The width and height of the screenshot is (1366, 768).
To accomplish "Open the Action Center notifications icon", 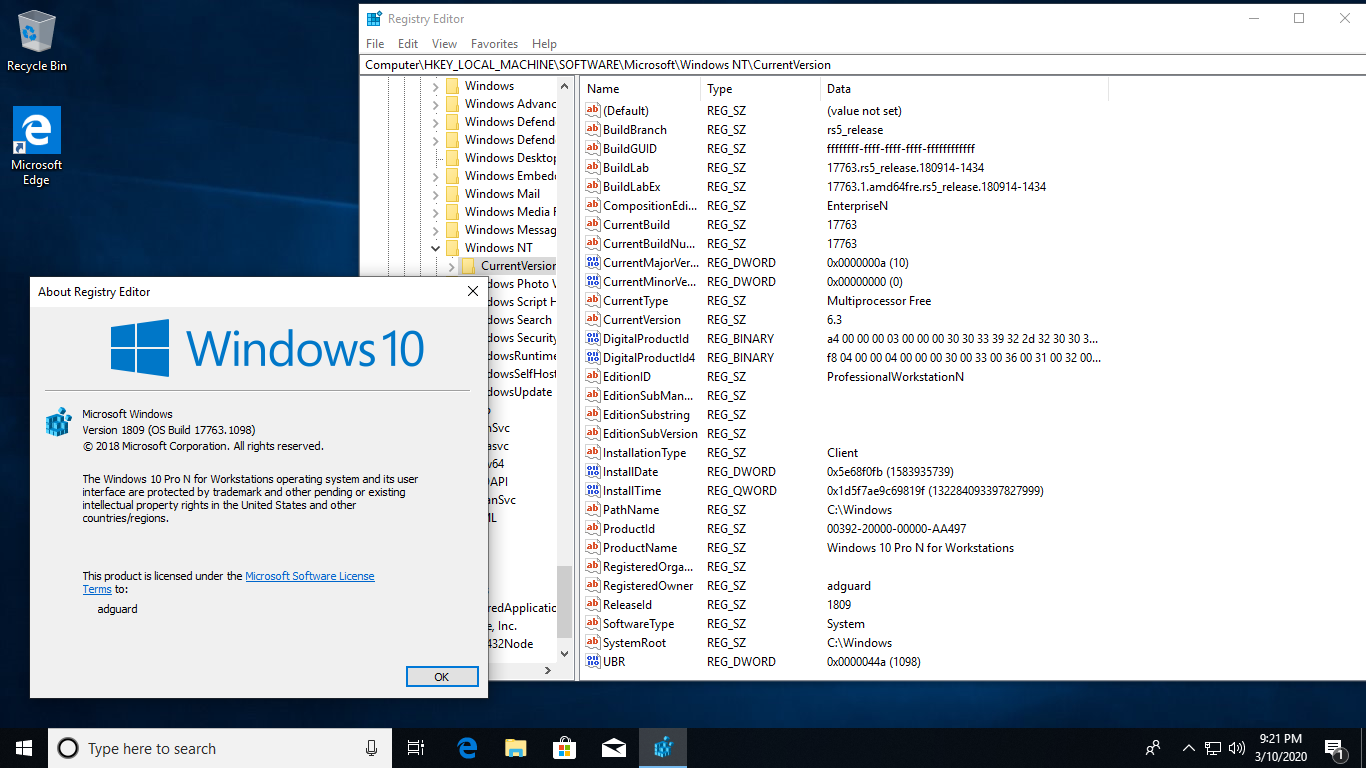I will point(1333,748).
